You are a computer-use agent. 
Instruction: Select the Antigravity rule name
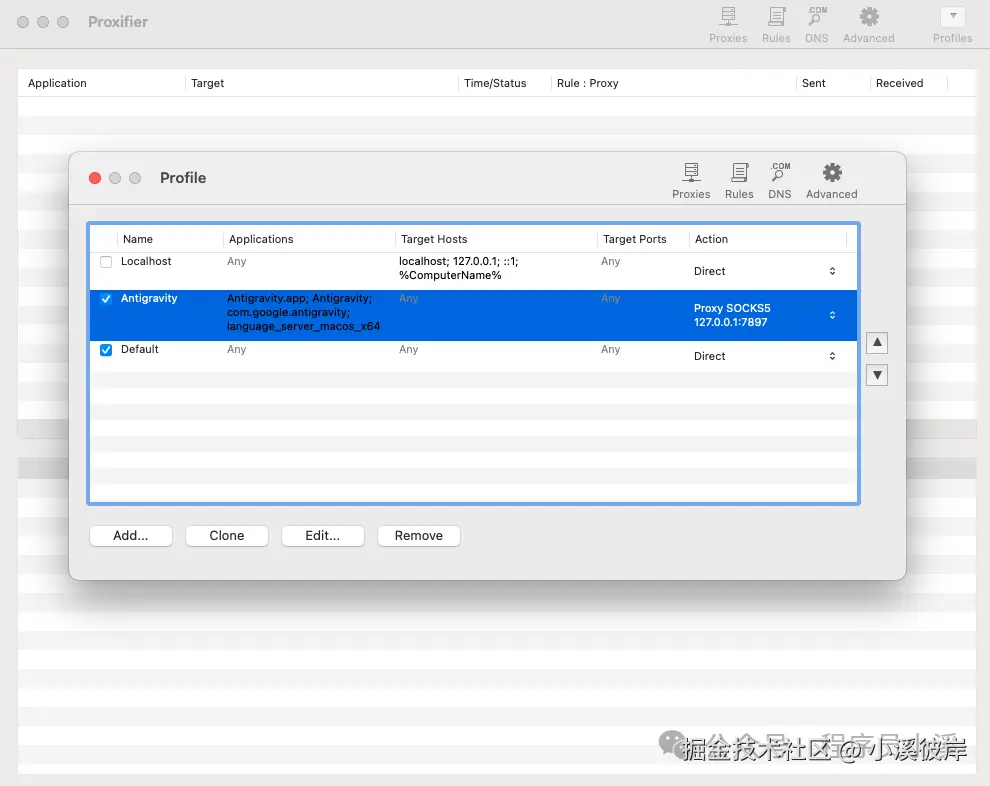coord(149,299)
